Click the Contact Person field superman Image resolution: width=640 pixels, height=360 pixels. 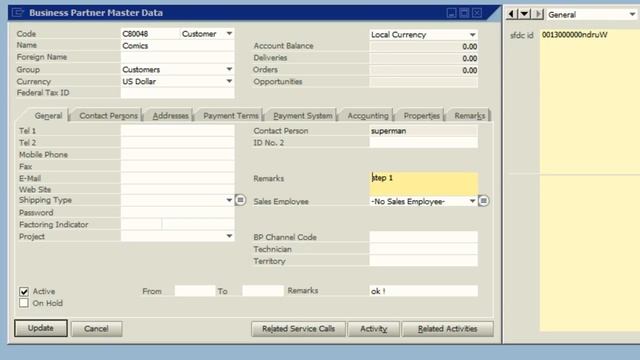click(x=423, y=131)
